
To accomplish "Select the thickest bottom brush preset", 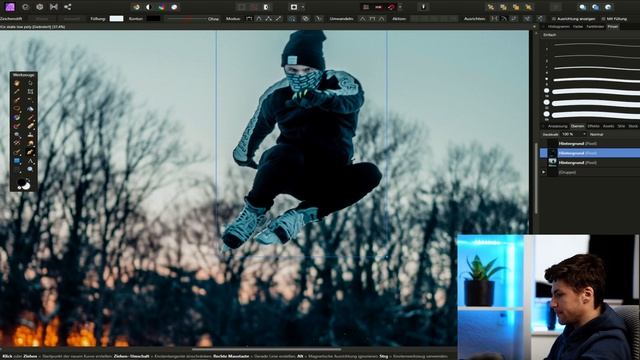I will point(597,115).
